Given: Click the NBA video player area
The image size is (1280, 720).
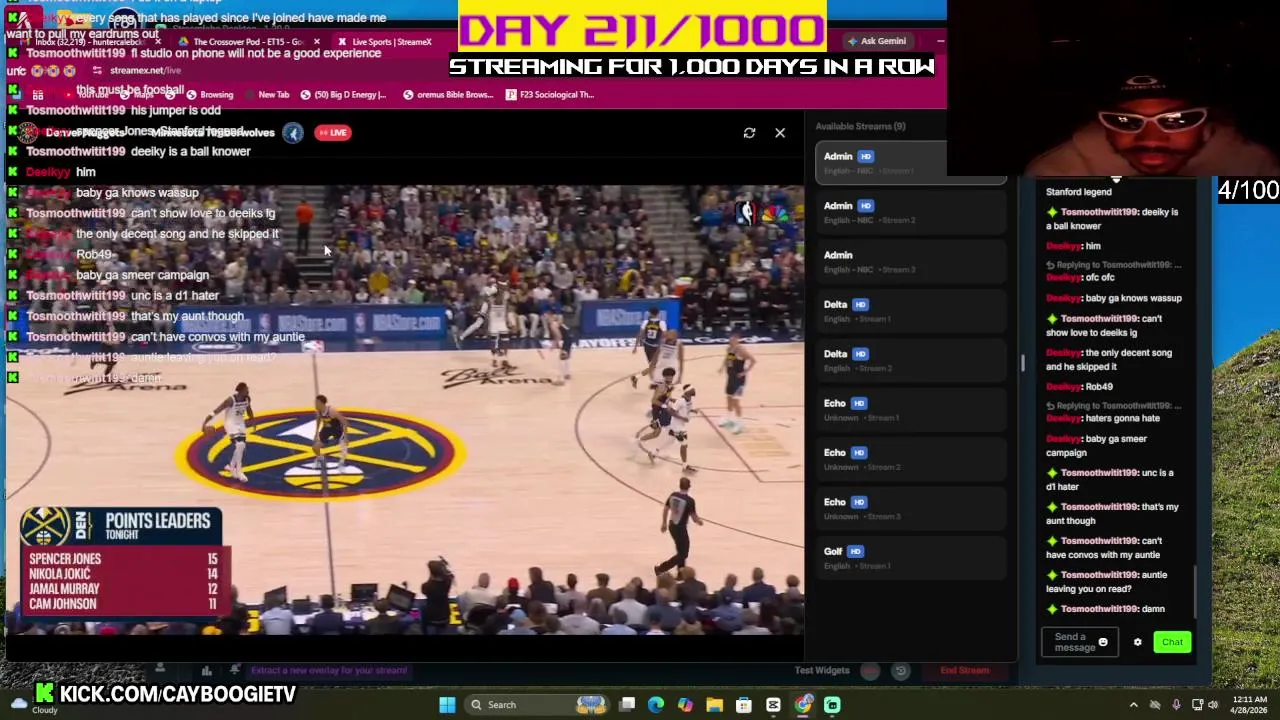Looking at the screenshot, I should (403, 410).
